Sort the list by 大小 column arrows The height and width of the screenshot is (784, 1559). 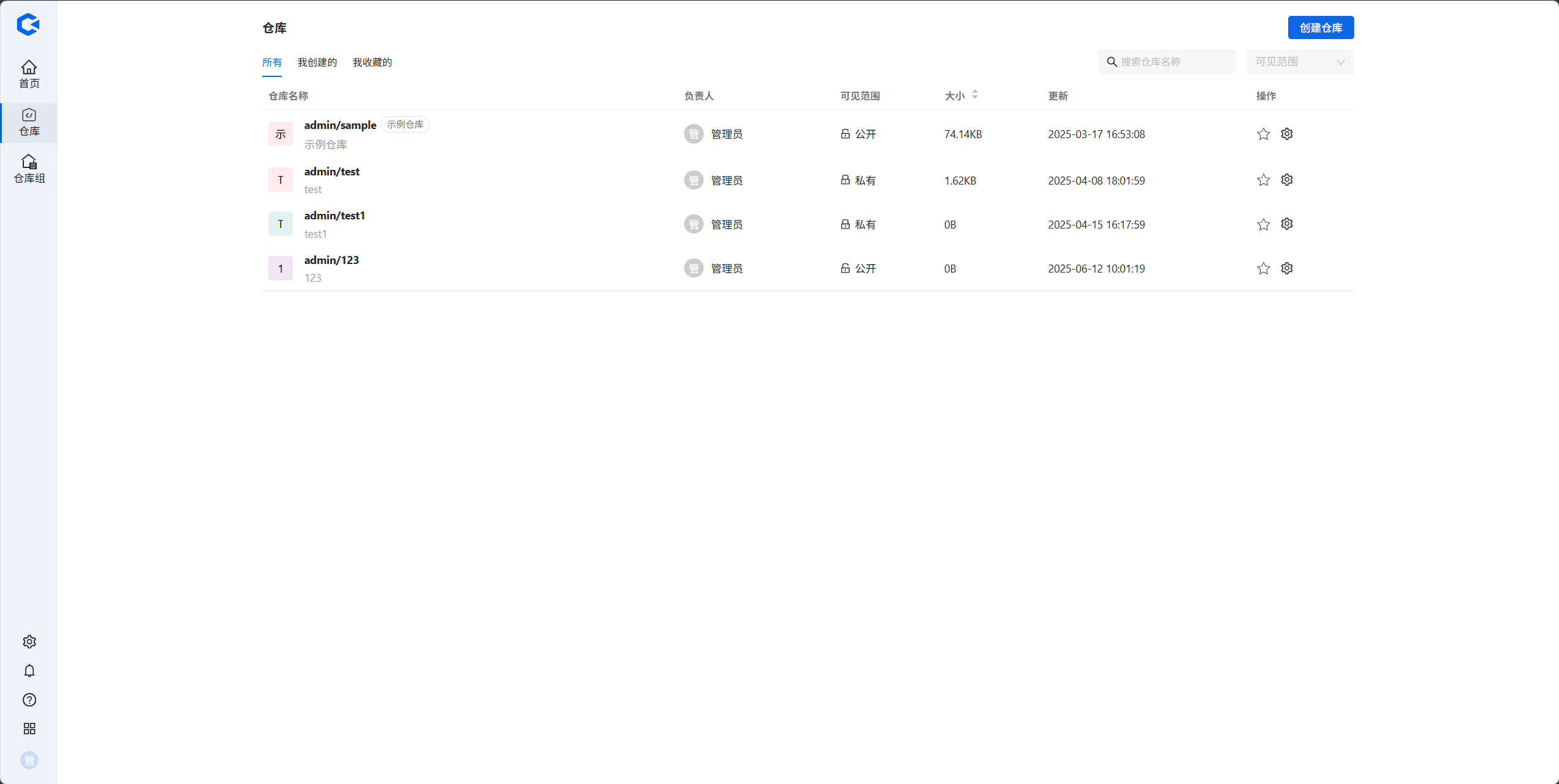pos(975,95)
